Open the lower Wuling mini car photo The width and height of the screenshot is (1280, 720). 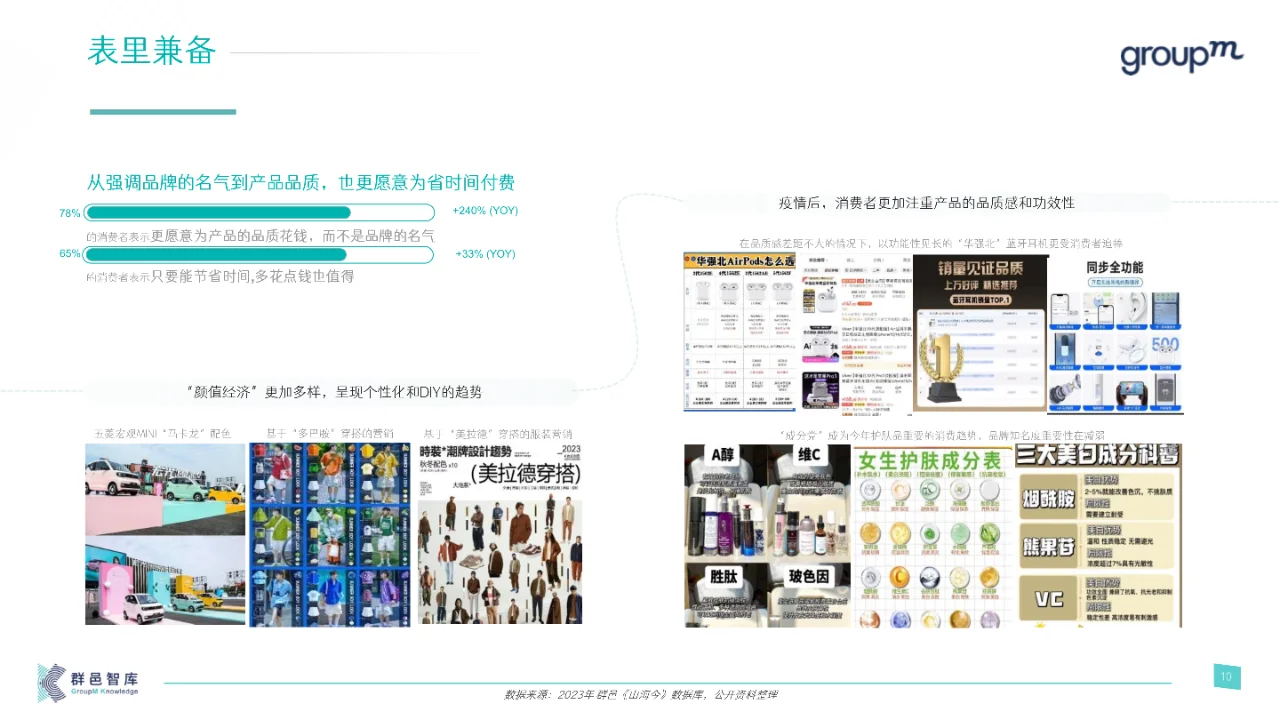165,581
